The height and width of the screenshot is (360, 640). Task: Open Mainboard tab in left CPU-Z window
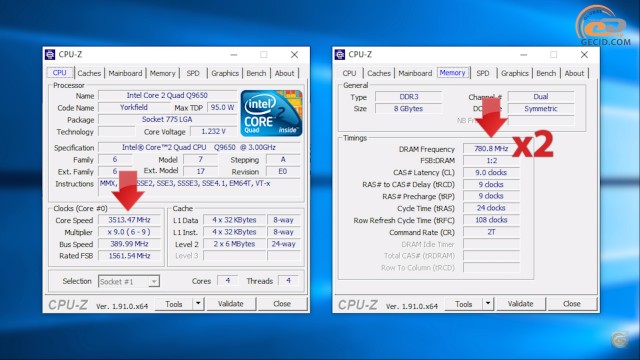[125, 73]
